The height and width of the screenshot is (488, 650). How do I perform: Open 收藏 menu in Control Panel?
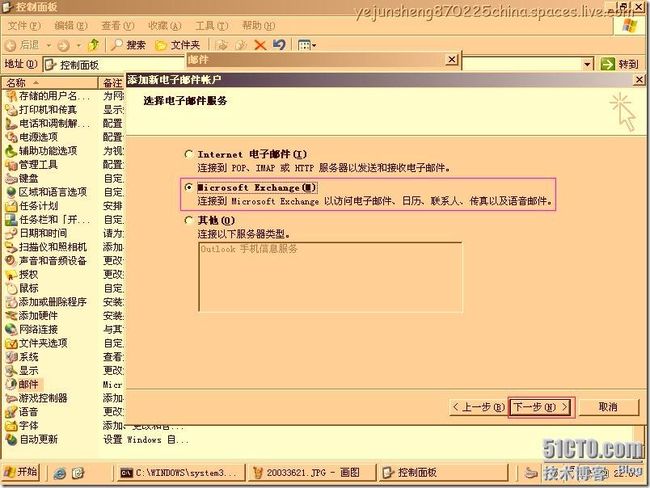click(x=165, y=26)
